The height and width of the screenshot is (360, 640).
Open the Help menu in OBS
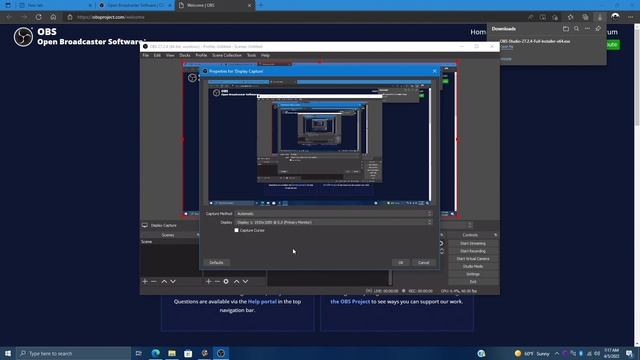click(x=265, y=55)
